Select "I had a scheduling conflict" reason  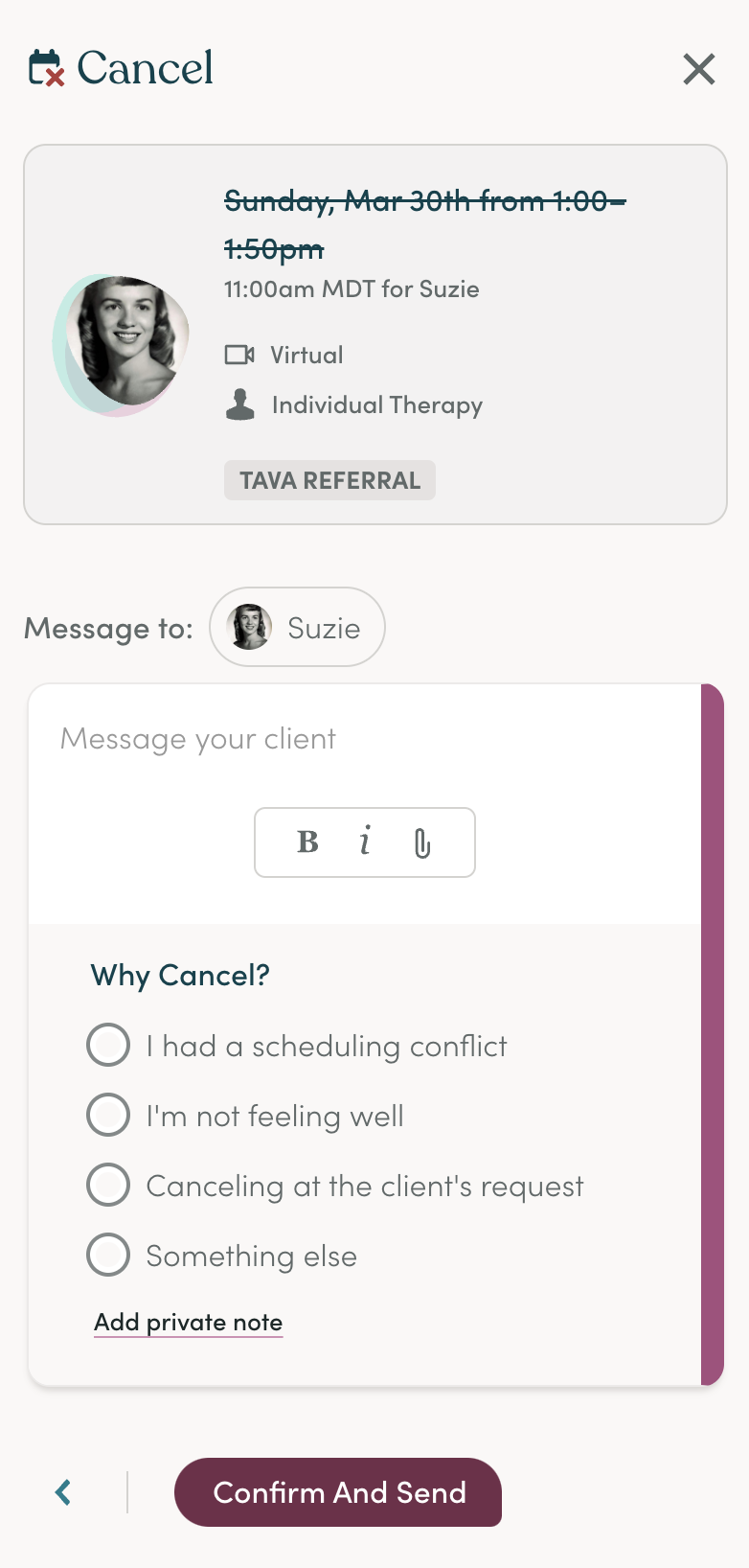(108, 1046)
